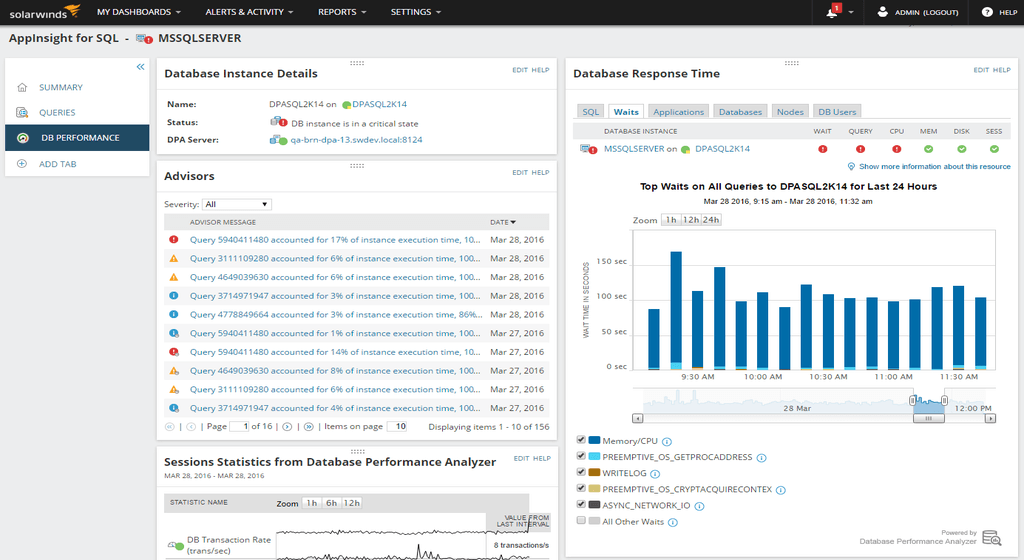Click the Help question mark icon
1024x560 pixels.
coord(987,12)
